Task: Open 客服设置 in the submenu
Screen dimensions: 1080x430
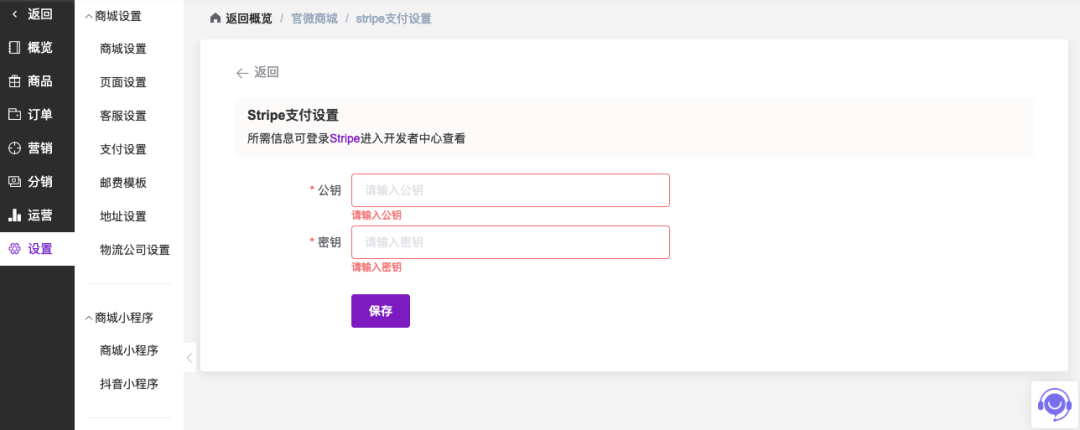Action: coord(123,116)
